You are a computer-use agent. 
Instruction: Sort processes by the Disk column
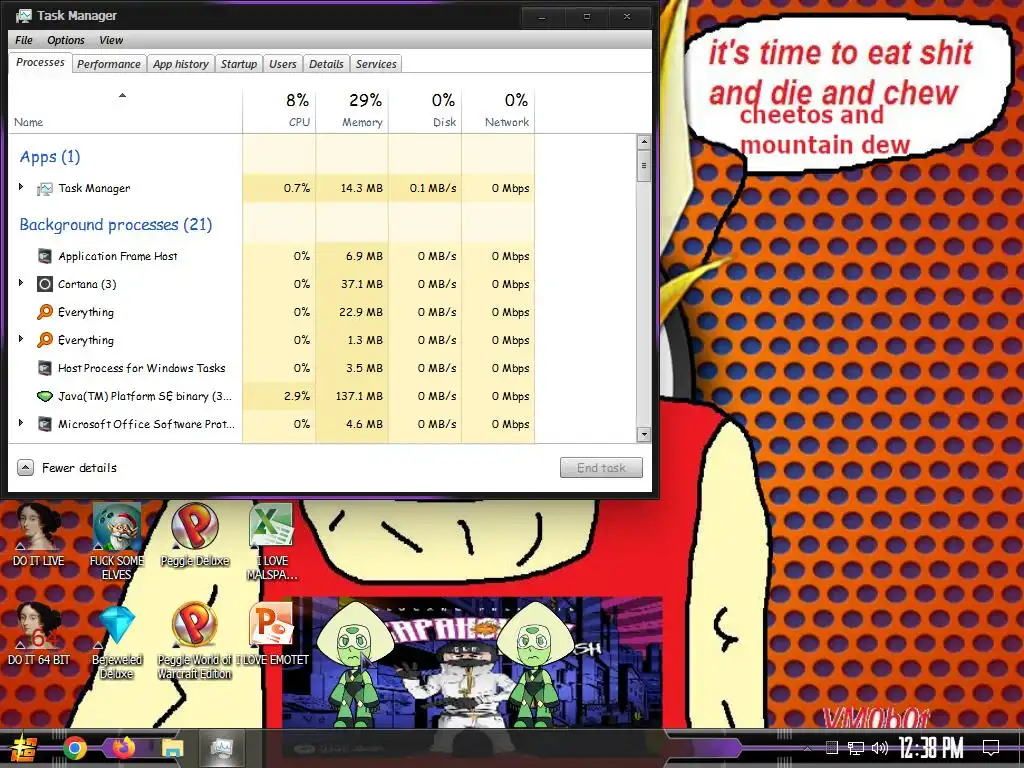point(425,109)
